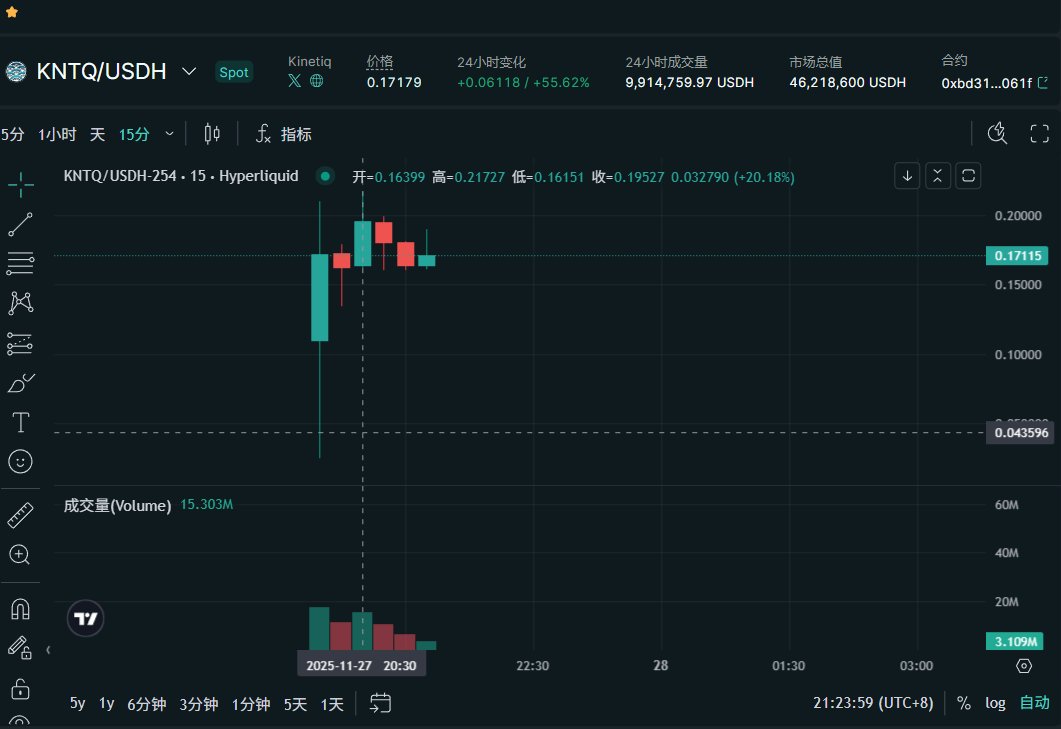Click the 成交量(Volume) indicator label
Image resolution: width=1061 pixels, height=729 pixels.
[117, 506]
